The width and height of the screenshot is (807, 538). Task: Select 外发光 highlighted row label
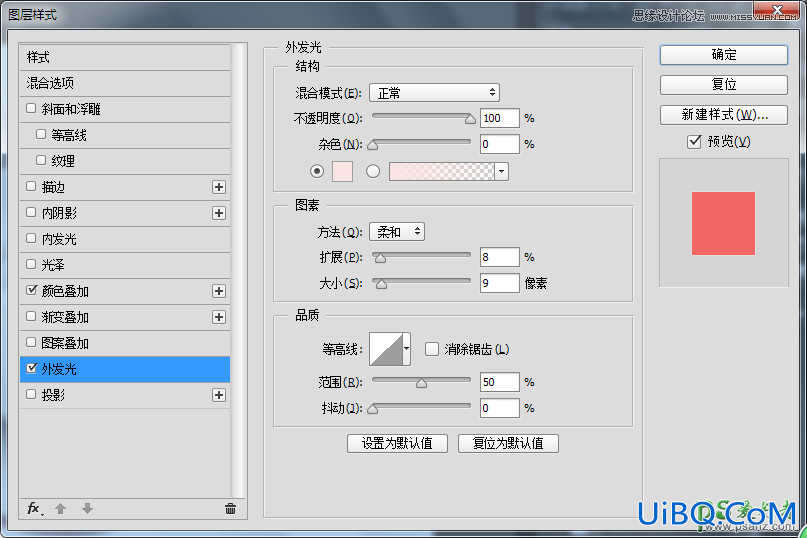coord(59,369)
